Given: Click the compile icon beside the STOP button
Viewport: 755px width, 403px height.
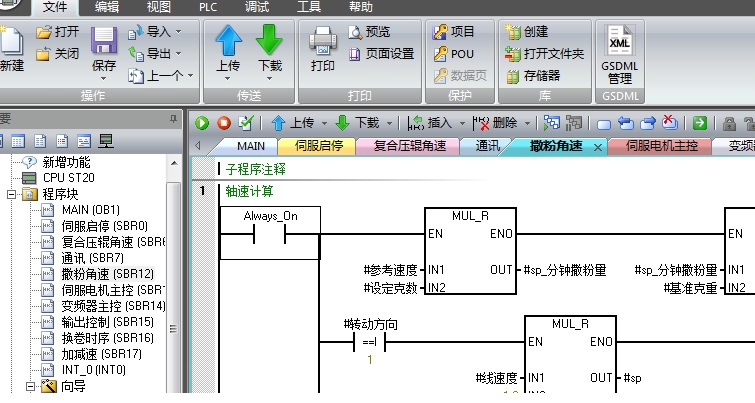Looking at the screenshot, I should (x=245, y=123).
